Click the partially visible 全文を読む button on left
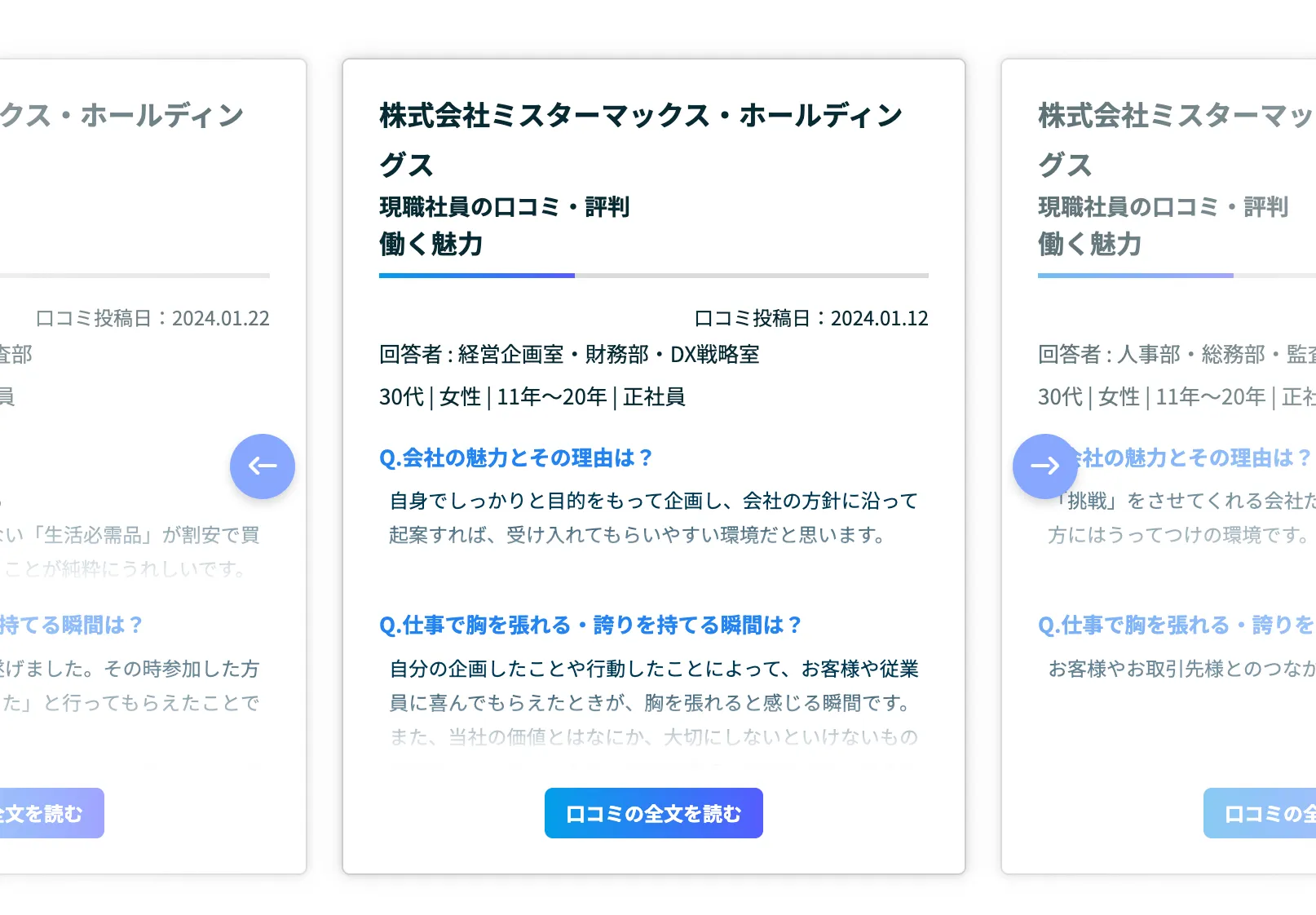Image resolution: width=1316 pixels, height=915 pixels. tap(49, 812)
